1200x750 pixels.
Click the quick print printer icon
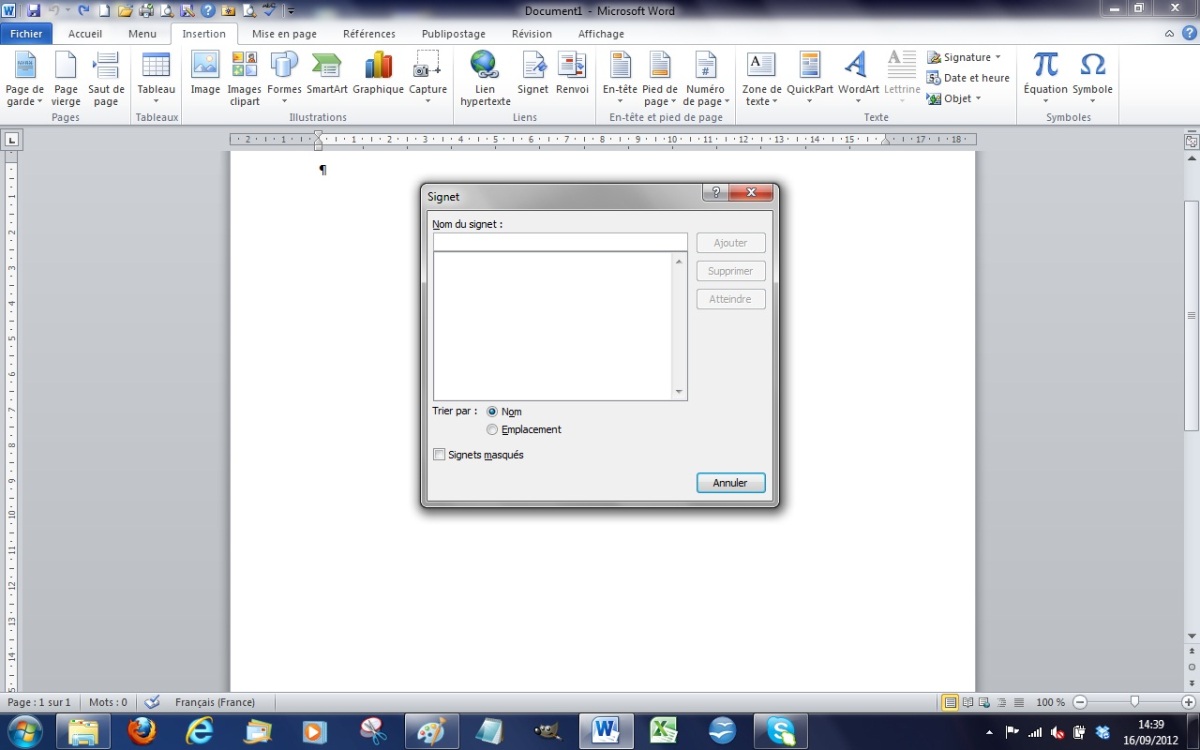click(x=146, y=10)
